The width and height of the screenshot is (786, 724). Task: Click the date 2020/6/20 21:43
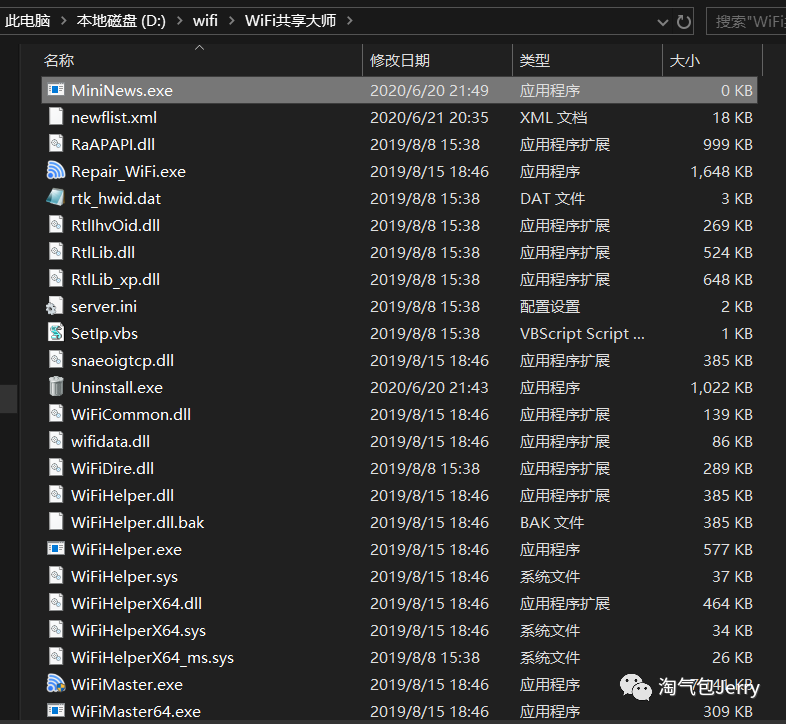coord(429,388)
